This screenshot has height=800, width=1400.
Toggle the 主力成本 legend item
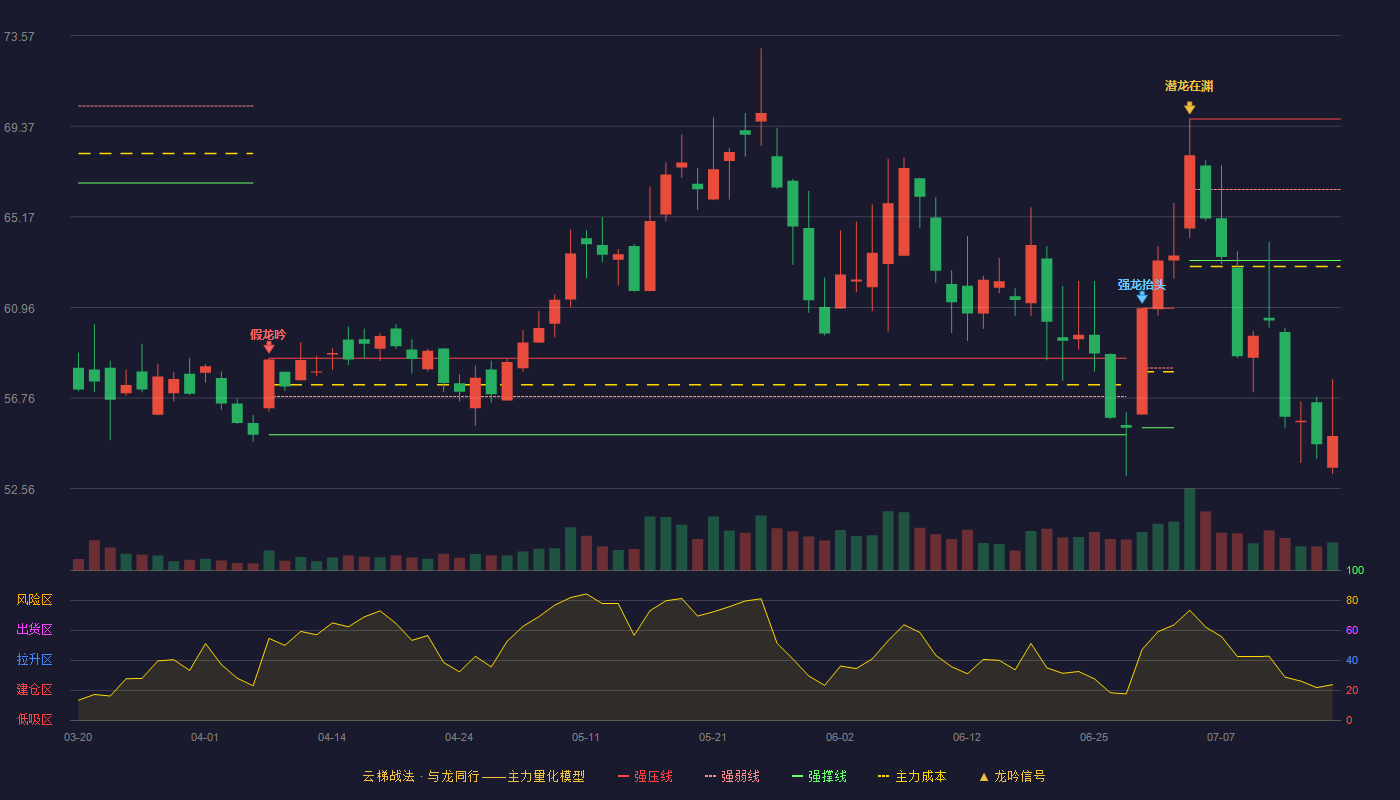point(911,776)
